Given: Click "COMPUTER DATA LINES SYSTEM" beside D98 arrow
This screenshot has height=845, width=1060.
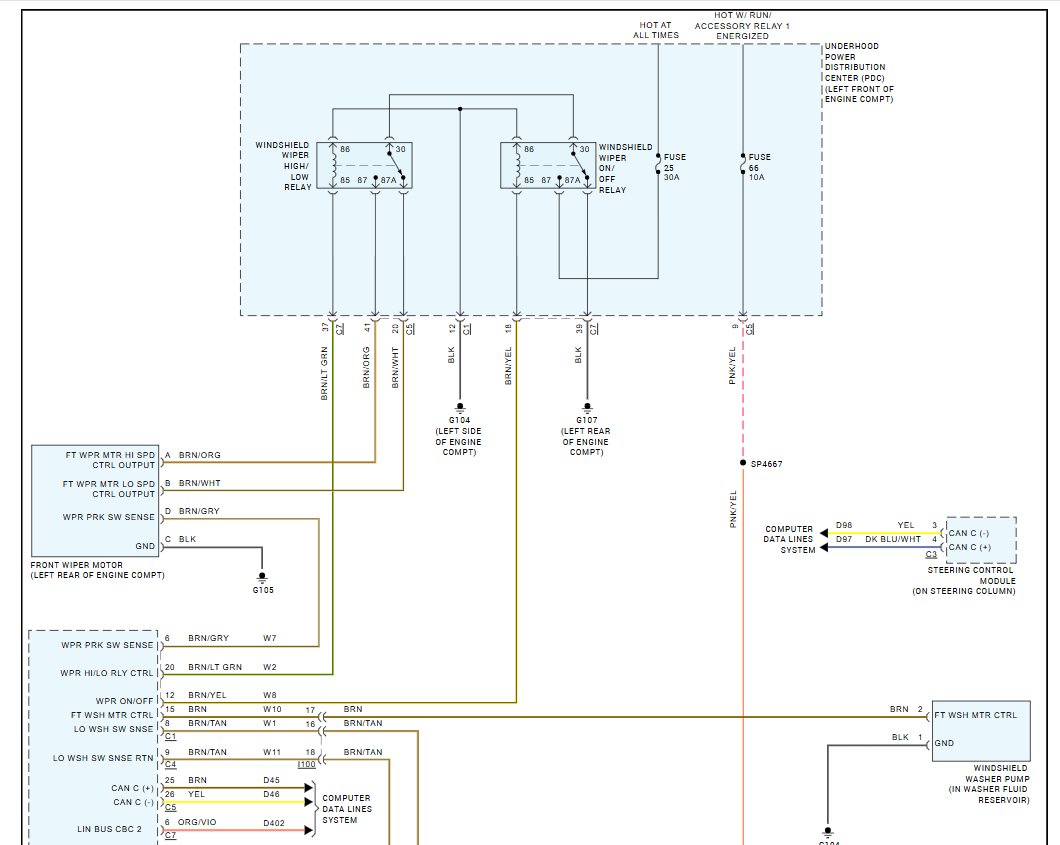Looking at the screenshot, I should pyautogui.click(x=789, y=539).
